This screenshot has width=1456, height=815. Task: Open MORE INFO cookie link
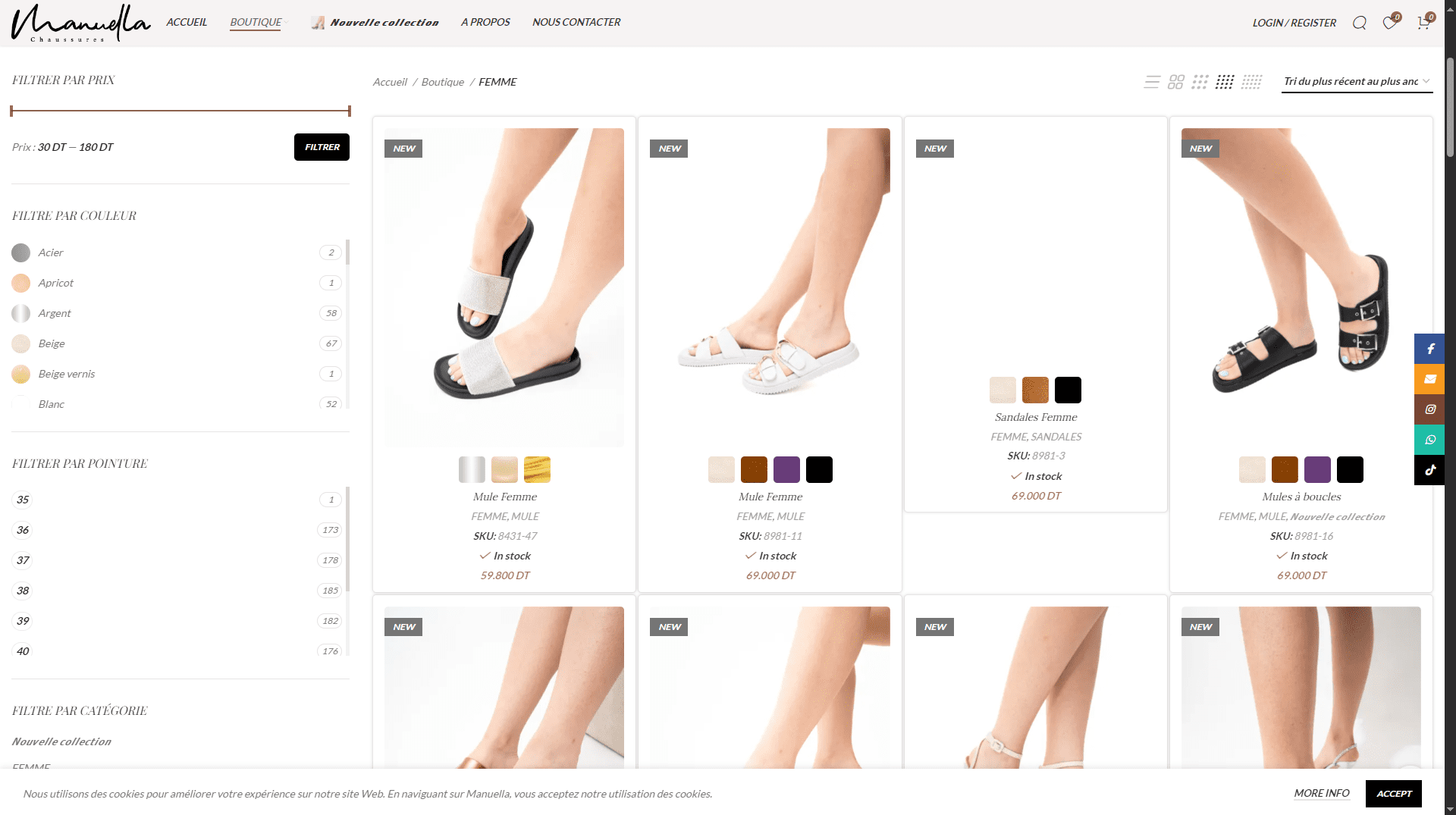1322,793
